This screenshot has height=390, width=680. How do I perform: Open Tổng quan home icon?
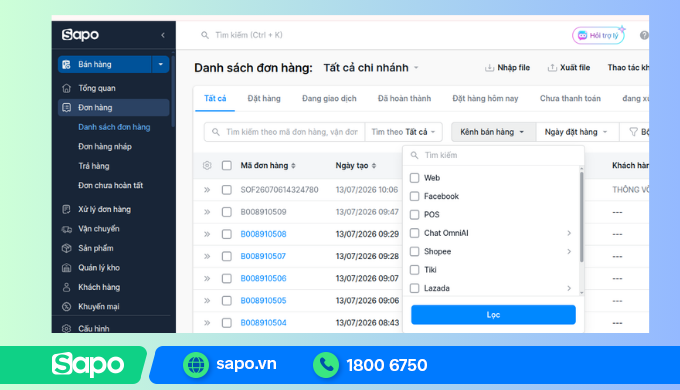point(66,88)
